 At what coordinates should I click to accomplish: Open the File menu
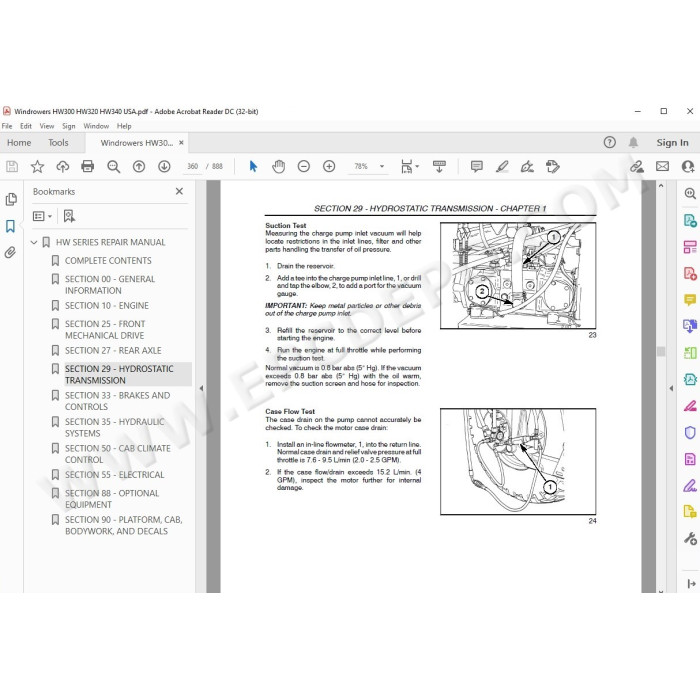coord(7,126)
